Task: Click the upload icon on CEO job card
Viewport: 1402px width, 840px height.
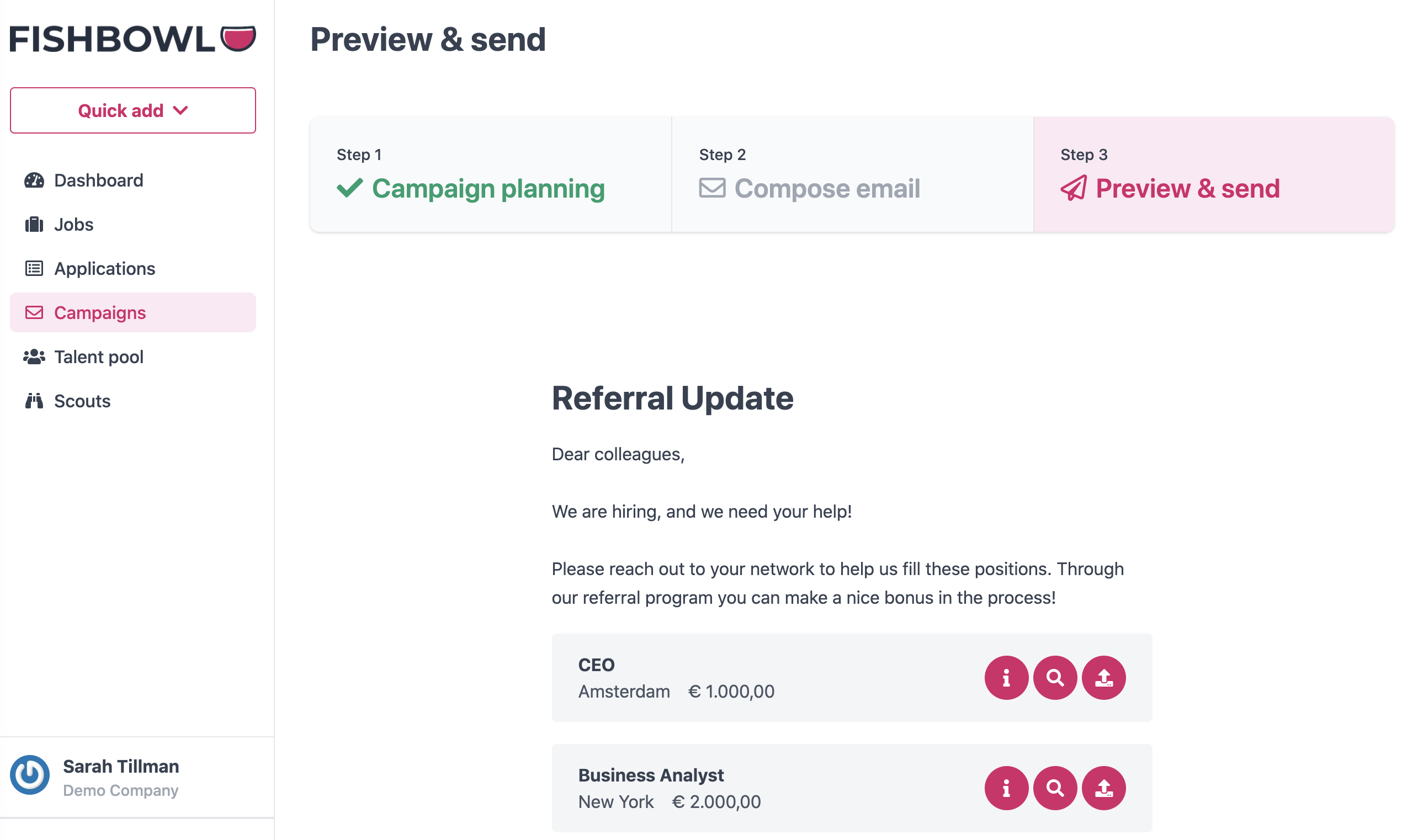Action: pos(1103,678)
